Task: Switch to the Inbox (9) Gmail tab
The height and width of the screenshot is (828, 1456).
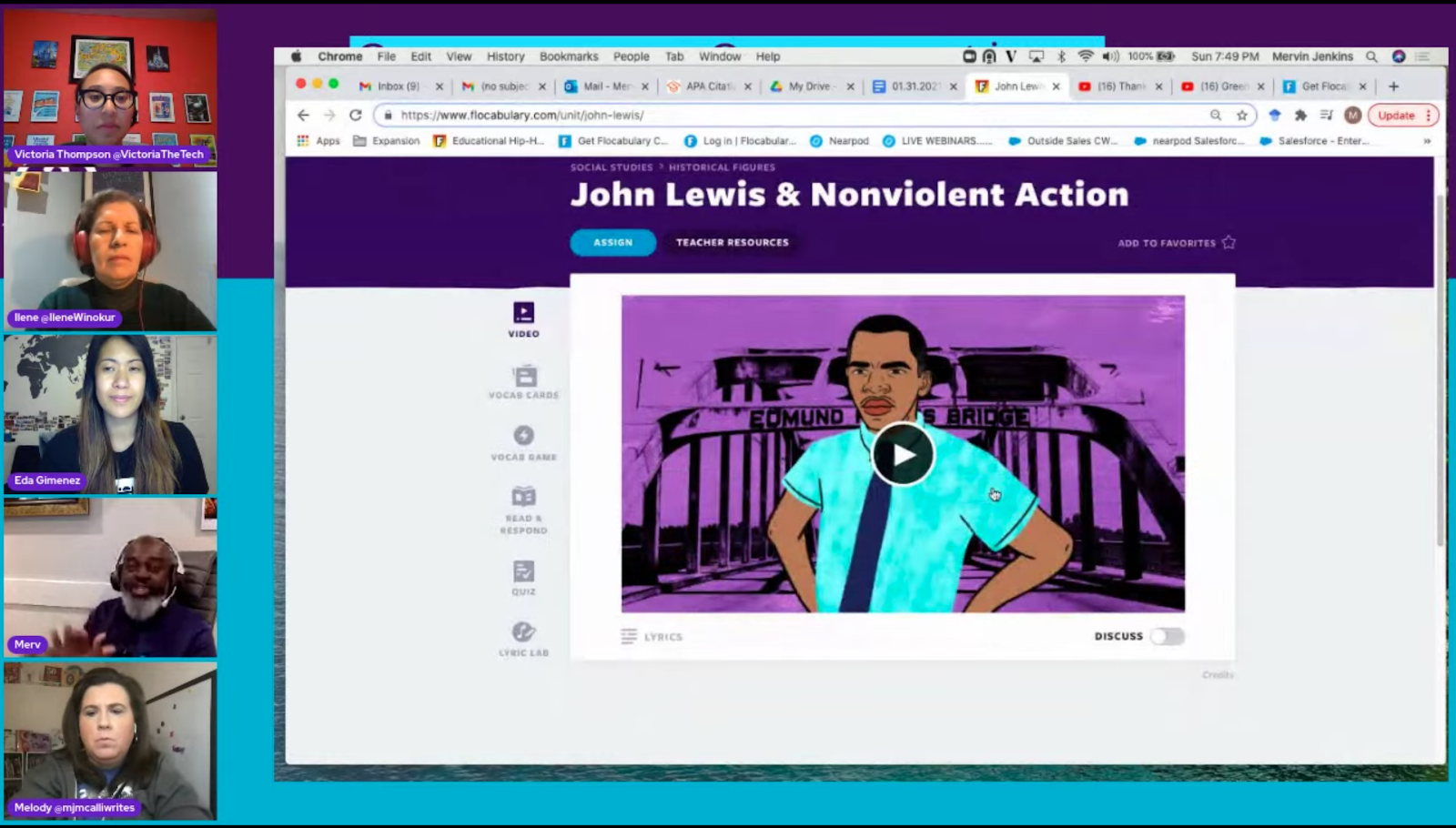Action: click(399, 86)
